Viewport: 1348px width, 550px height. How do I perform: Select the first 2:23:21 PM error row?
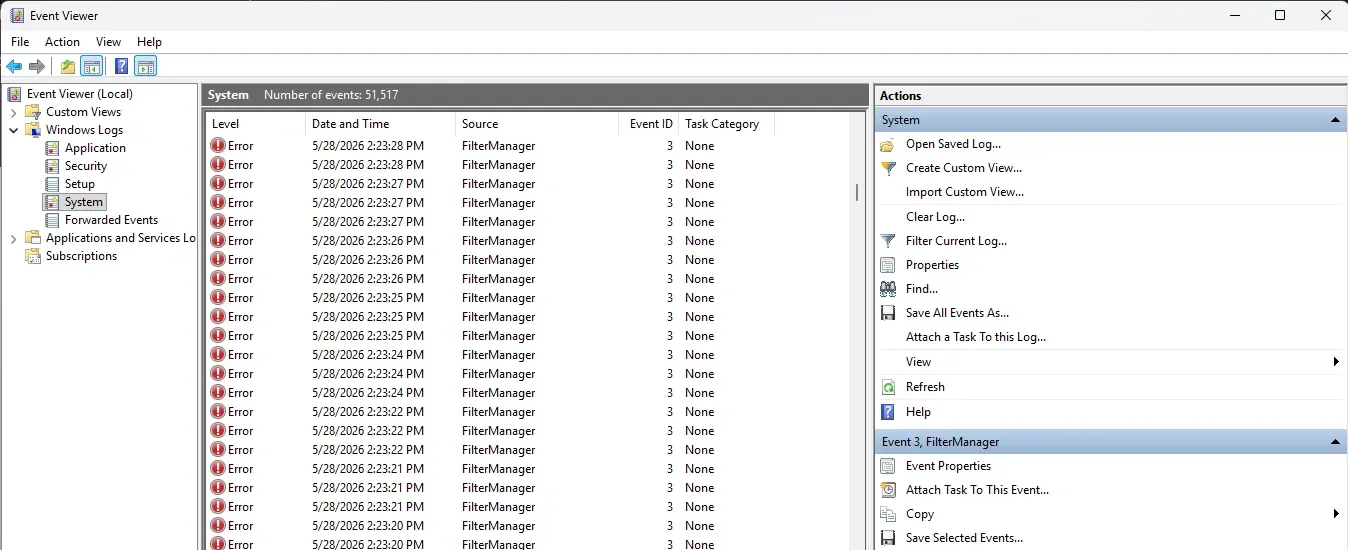528,469
